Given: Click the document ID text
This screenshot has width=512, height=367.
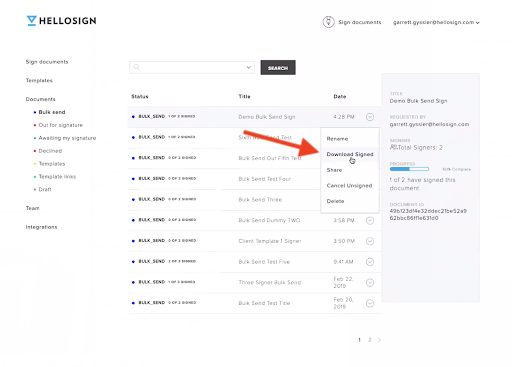Looking at the screenshot, I should point(428,215).
